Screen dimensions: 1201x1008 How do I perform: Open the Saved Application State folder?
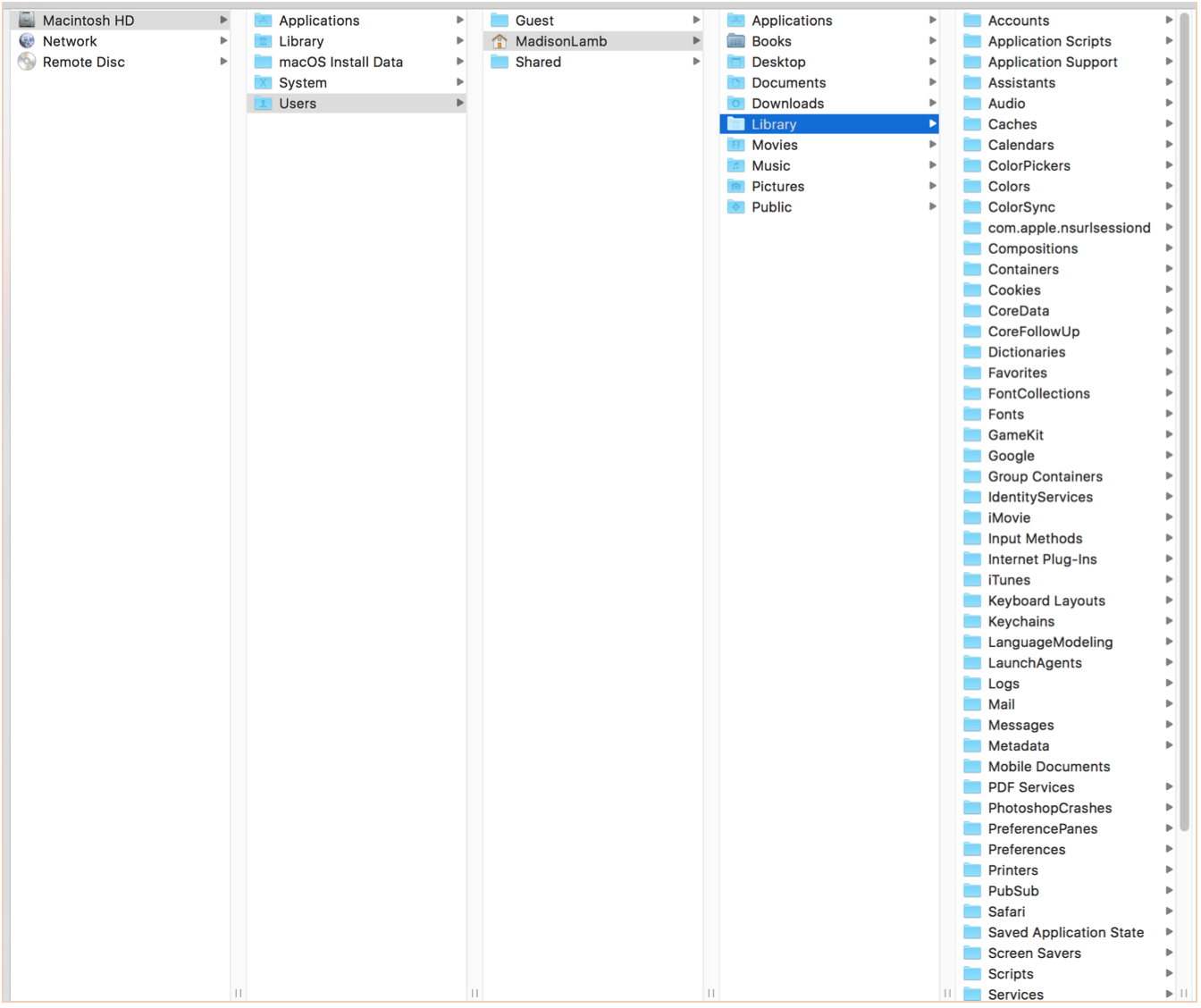pos(1065,932)
